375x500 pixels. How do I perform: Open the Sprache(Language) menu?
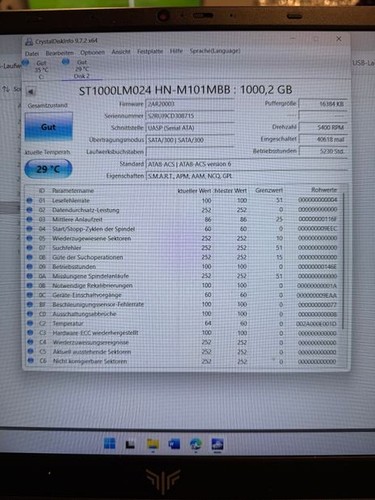point(215,51)
